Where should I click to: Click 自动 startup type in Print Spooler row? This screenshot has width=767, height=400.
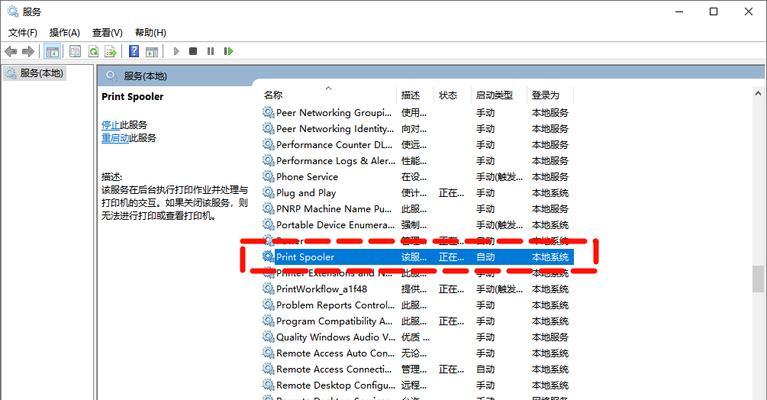(x=485, y=257)
